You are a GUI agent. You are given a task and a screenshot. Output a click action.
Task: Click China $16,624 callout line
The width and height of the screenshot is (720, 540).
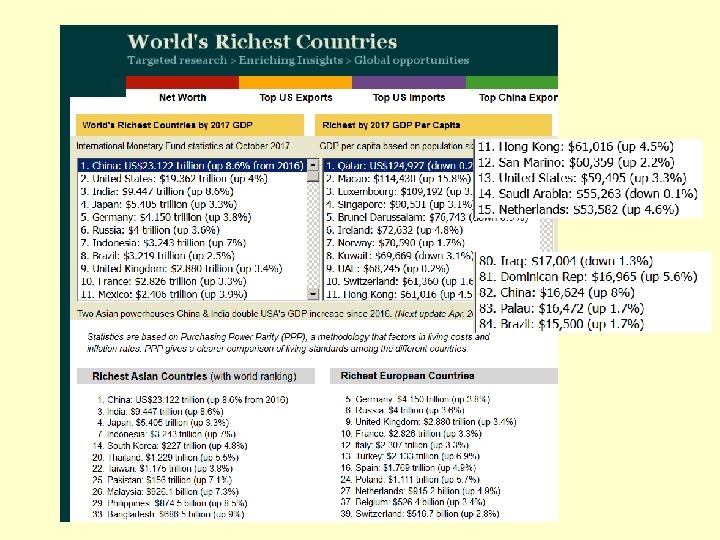[x=557, y=292]
